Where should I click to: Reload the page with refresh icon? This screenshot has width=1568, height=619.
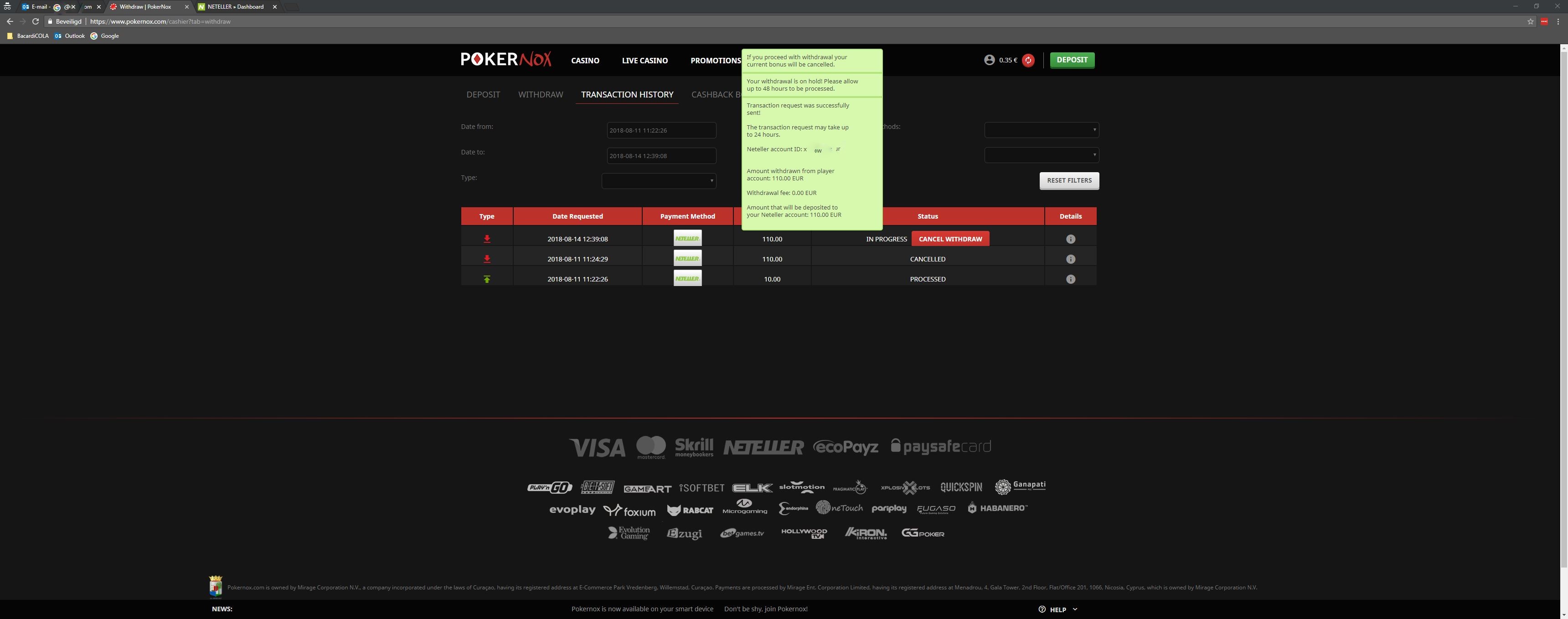(35, 21)
